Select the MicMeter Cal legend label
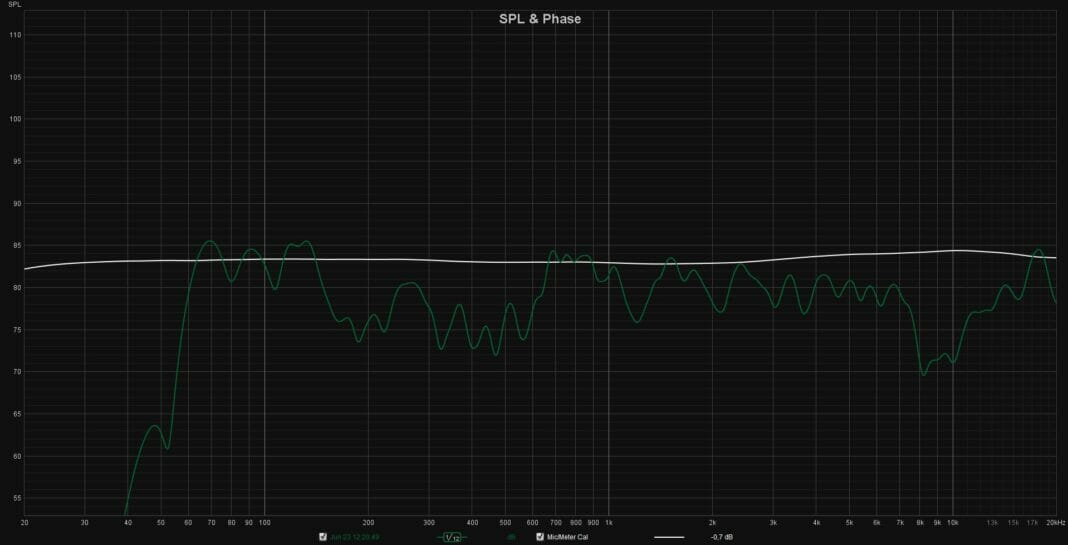Screen dimensions: 1068x545 (567, 538)
